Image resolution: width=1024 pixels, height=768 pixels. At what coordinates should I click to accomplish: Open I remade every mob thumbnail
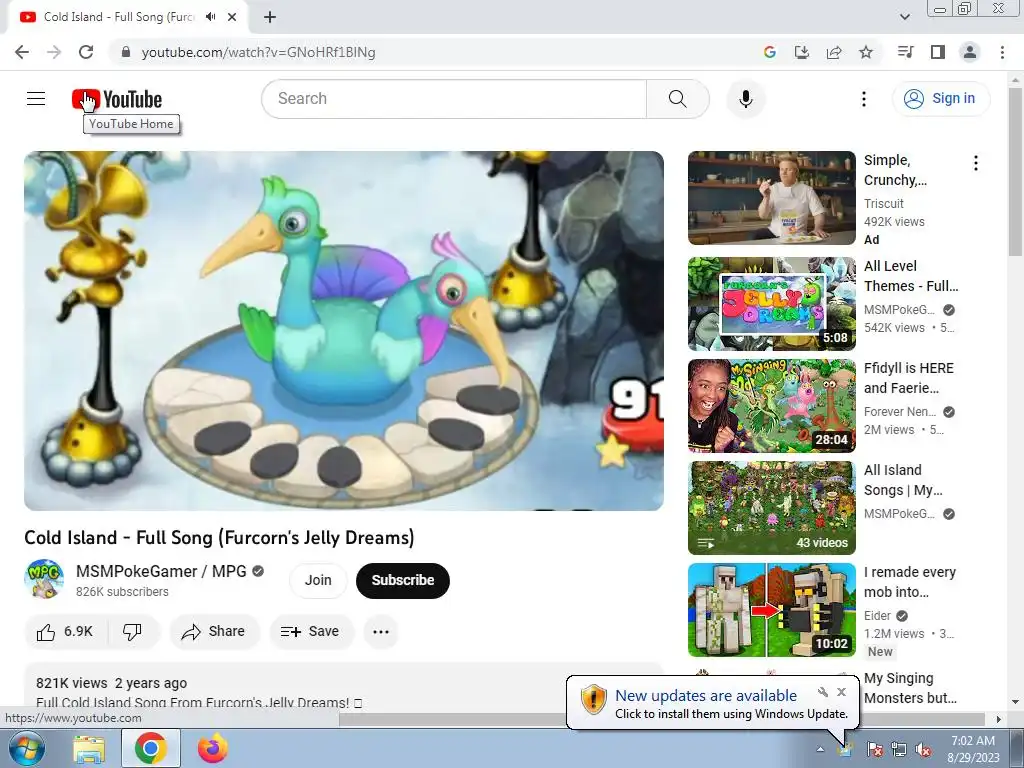771,609
